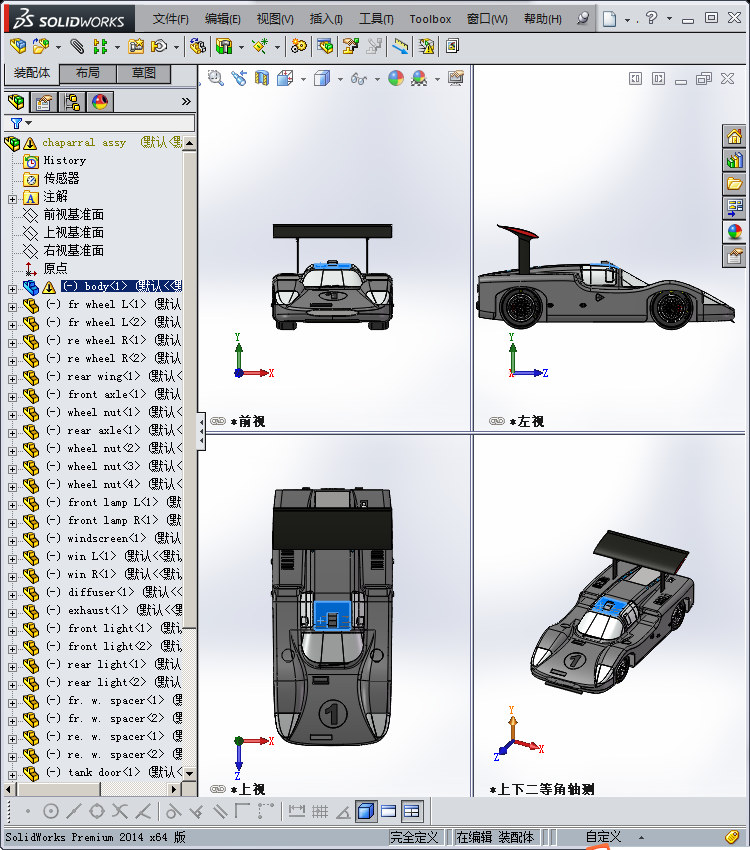Toggle the four view layout button
Image resolution: width=750 pixels, height=850 pixels.
pos(412,811)
